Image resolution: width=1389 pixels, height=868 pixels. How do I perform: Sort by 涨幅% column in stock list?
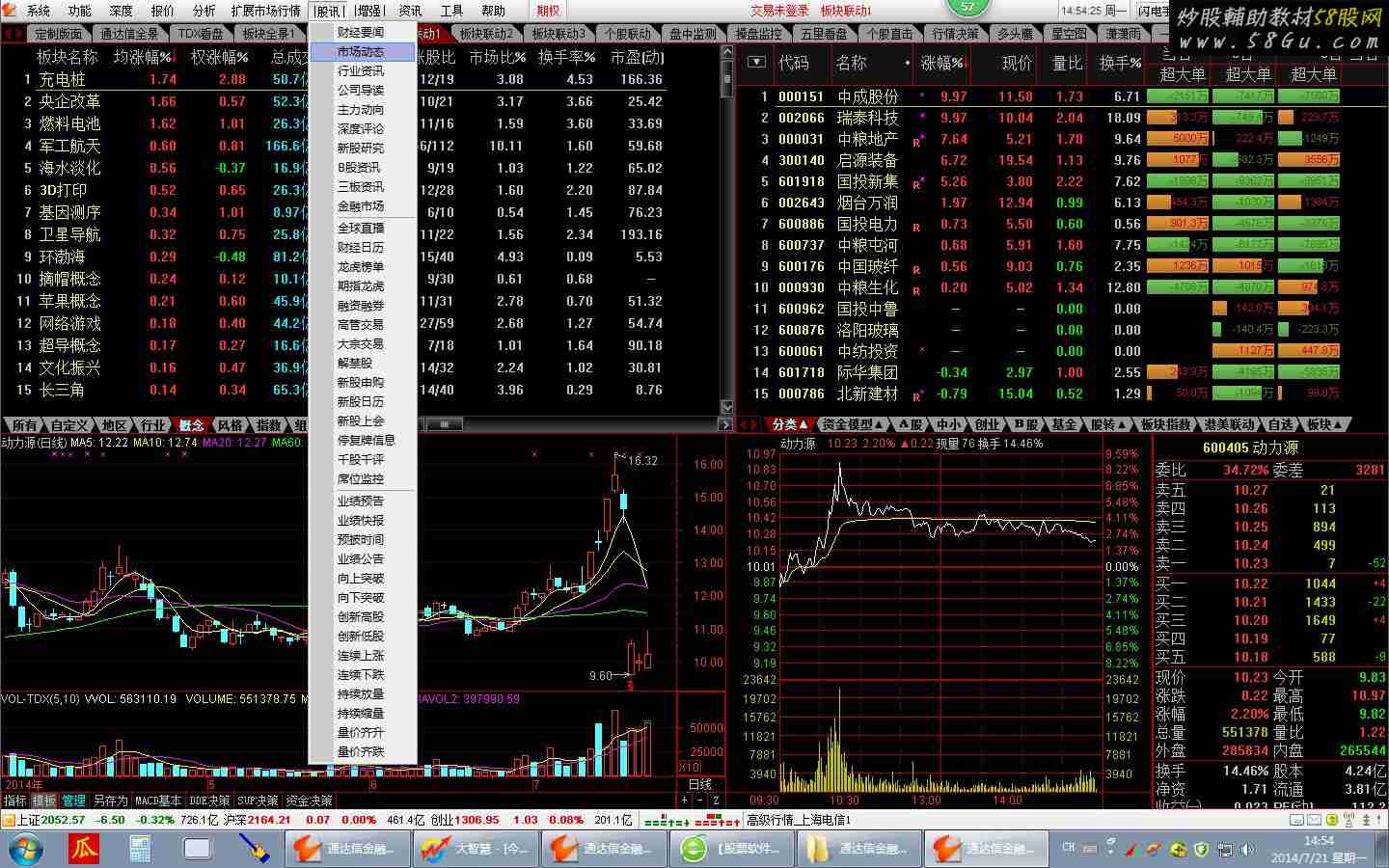942,63
